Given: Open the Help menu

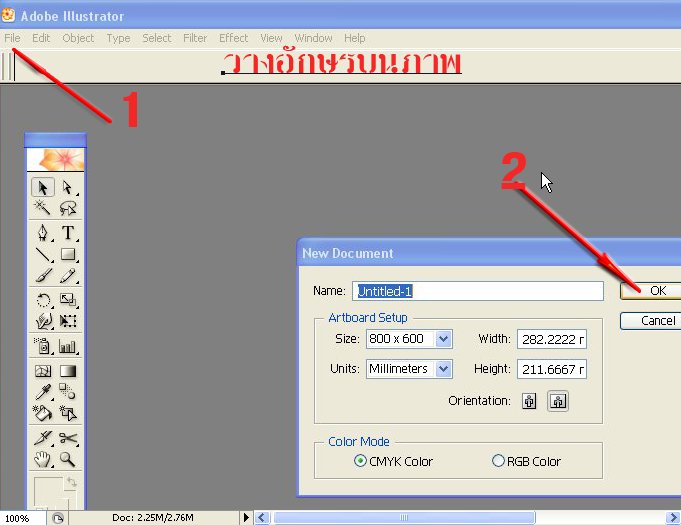Looking at the screenshot, I should [x=355, y=38].
